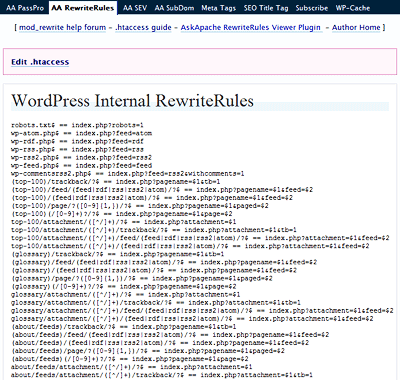
Task: Select top-100/attachment/([^/]+)/?$ rule line
Action: 124,222
